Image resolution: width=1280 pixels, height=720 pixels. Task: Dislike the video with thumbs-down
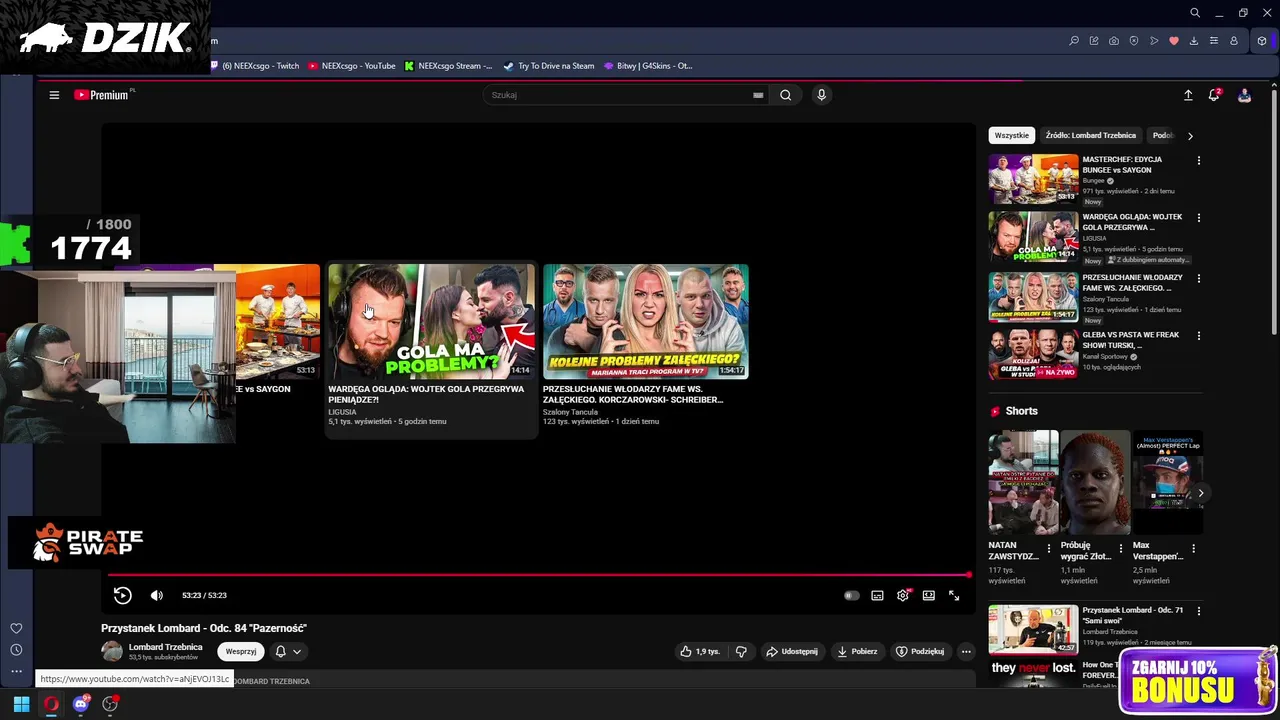click(x=741, y=651)
